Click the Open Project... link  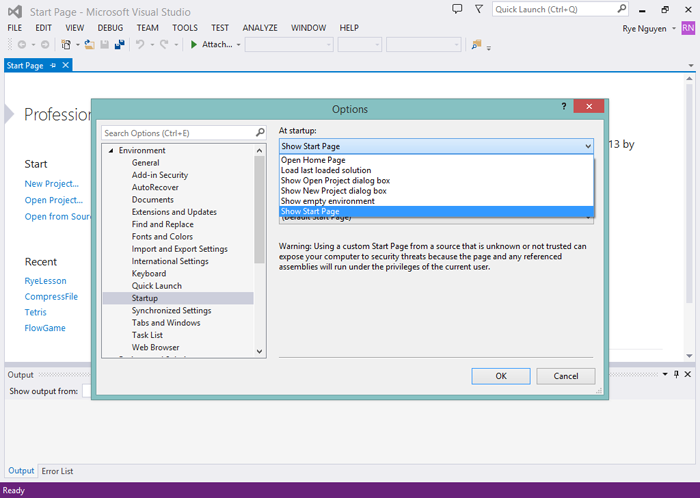(54, 200)
